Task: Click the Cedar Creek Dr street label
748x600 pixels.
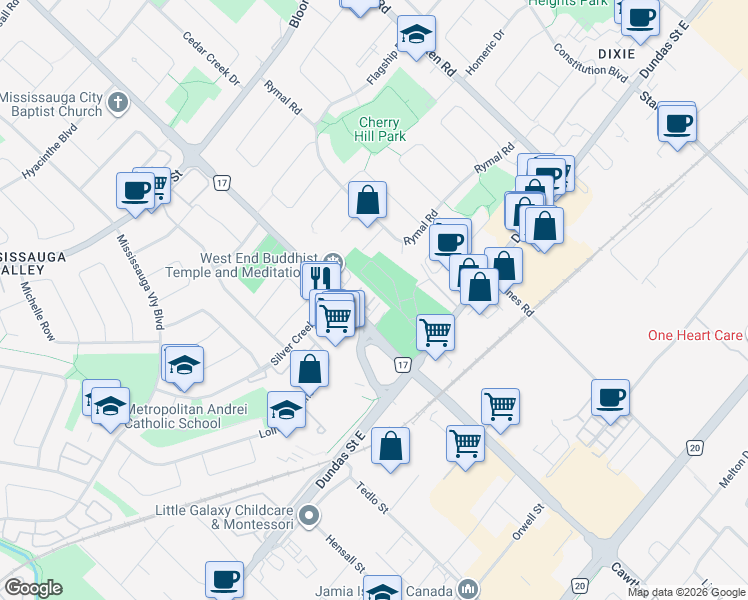Action: click(x=211, y=58)
